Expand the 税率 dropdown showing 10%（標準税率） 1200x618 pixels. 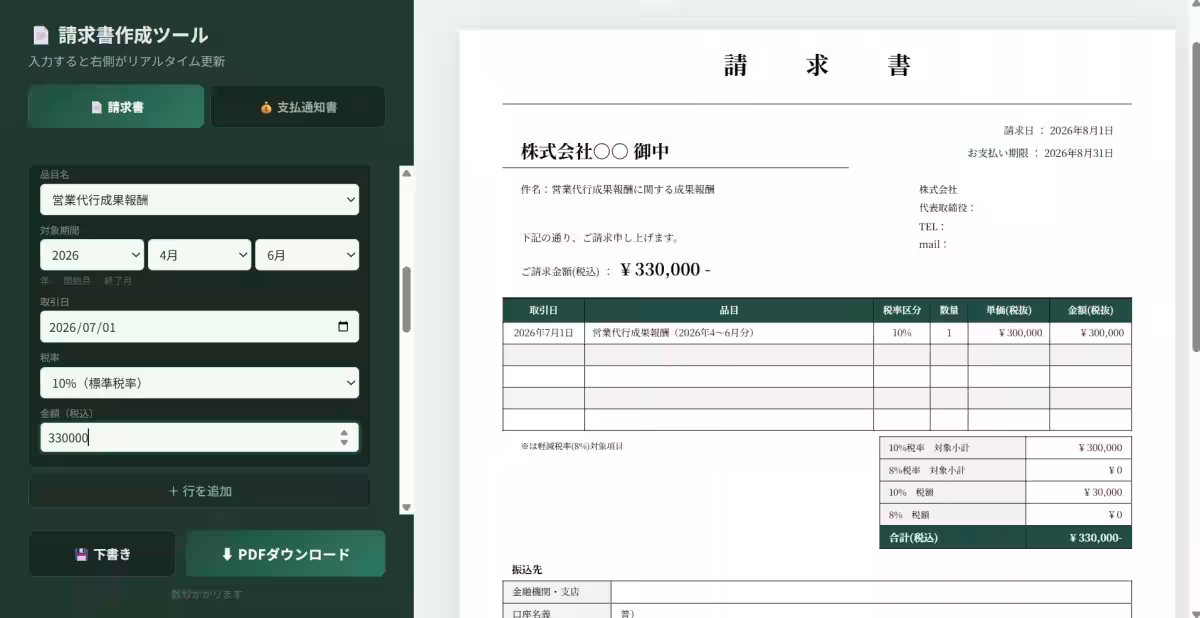[199, 382]
